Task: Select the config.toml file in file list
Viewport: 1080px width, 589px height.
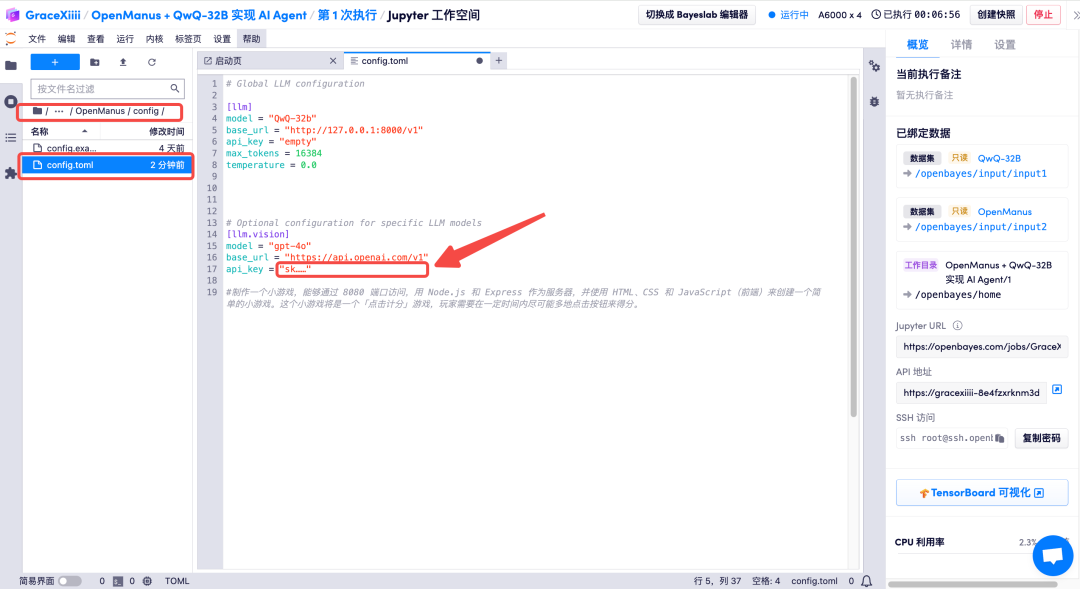Action: click(x=107, y=165)
